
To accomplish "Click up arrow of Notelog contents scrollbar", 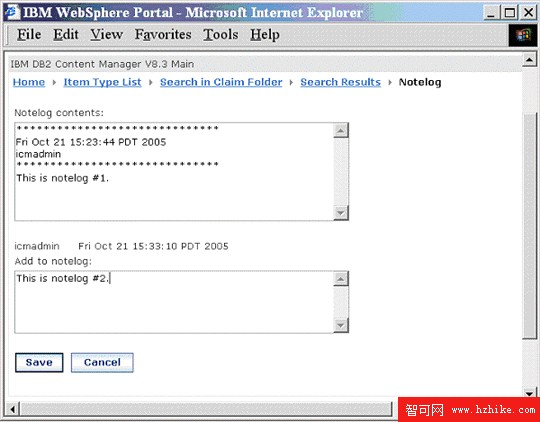I will coord(341,131).
